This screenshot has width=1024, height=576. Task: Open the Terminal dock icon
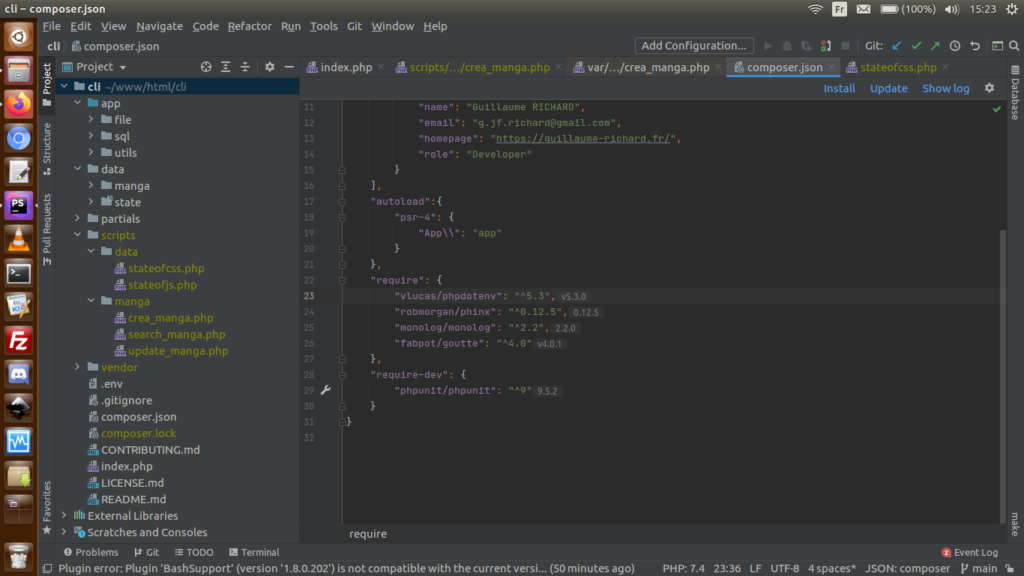click(18, 273)
